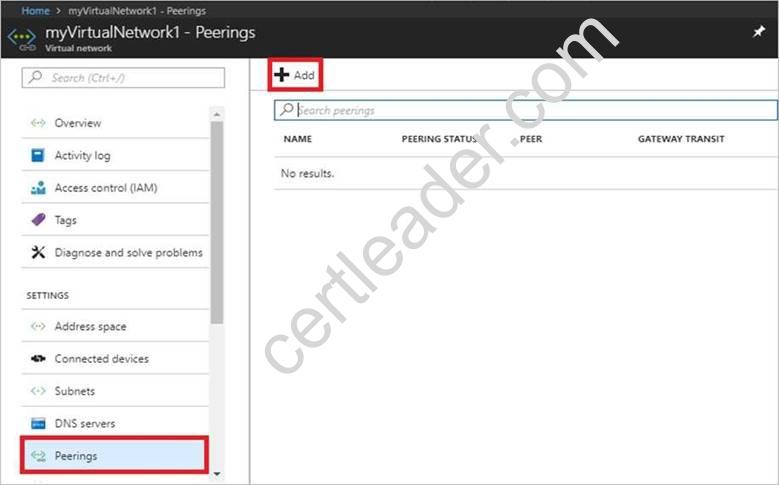
Task: Sort by NAME column header
Action: point(298,139)
